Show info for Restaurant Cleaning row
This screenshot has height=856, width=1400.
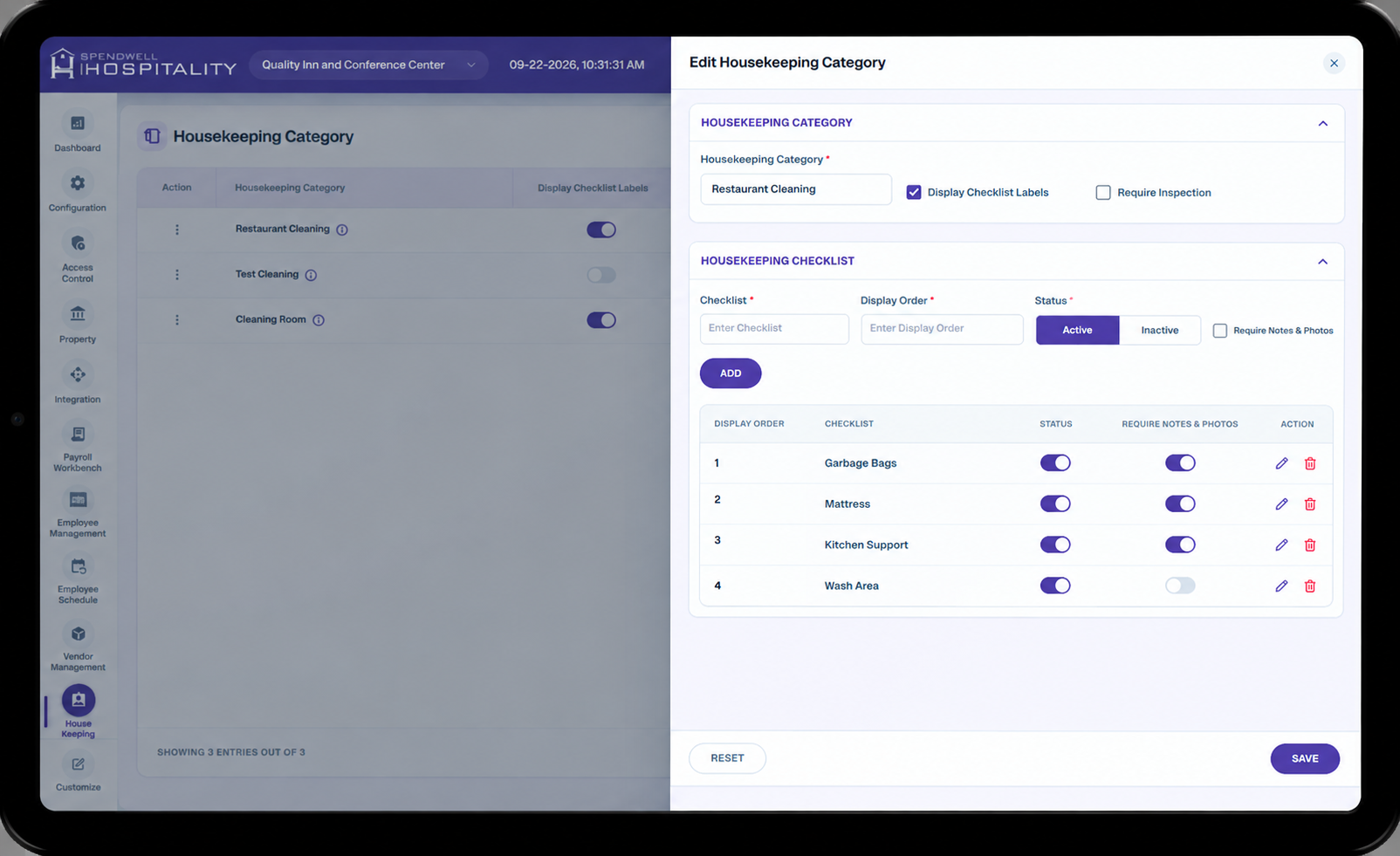[342, 229]
